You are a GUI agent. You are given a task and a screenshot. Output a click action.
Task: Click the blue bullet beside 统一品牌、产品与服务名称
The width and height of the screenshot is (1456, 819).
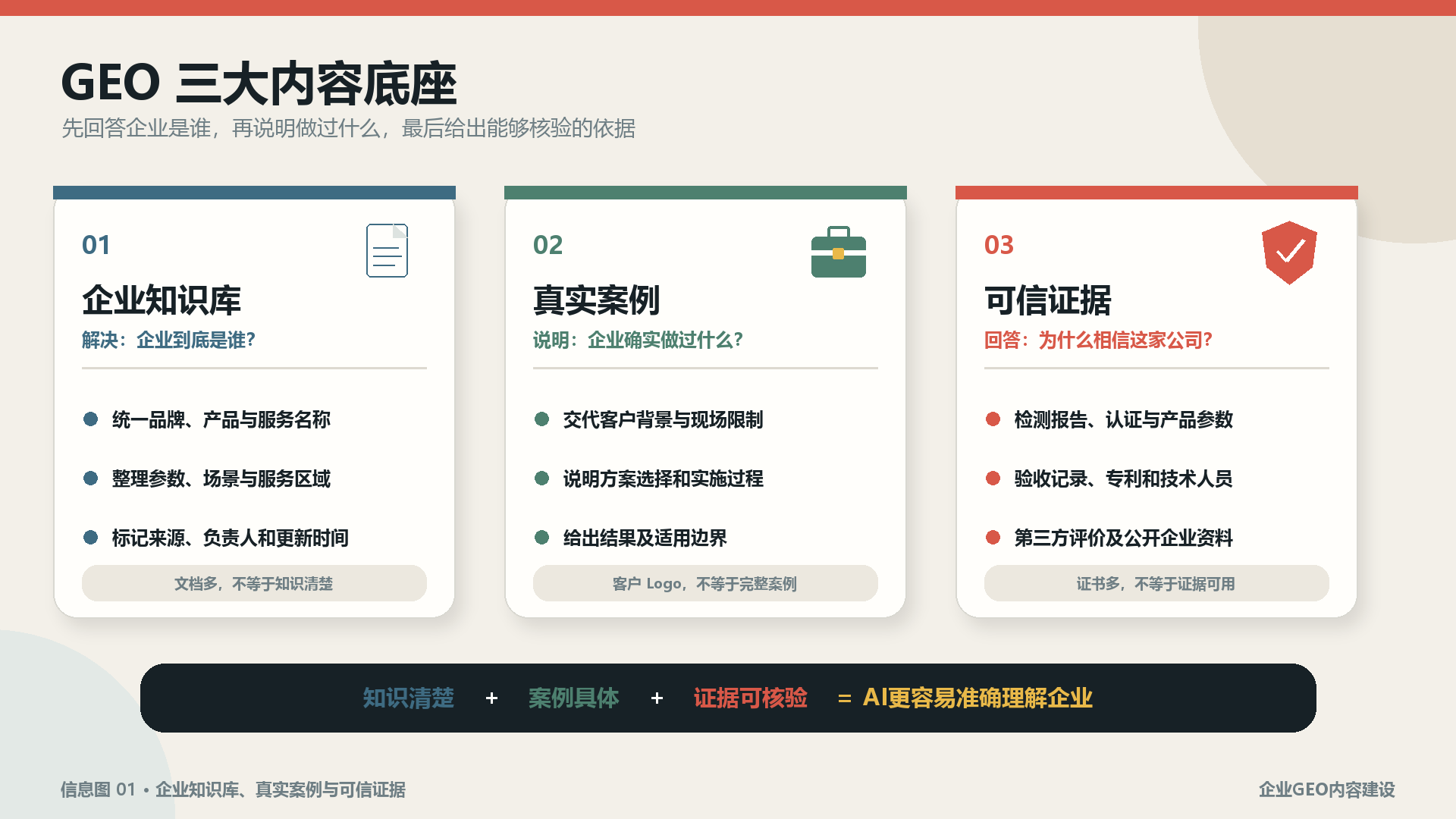90,419
